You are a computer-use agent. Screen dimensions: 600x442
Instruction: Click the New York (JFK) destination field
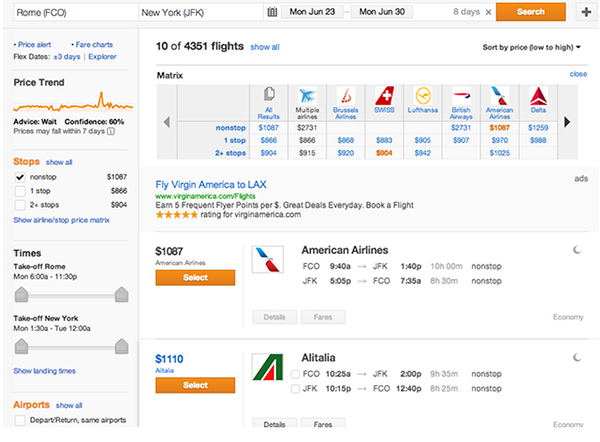point(201,13)
